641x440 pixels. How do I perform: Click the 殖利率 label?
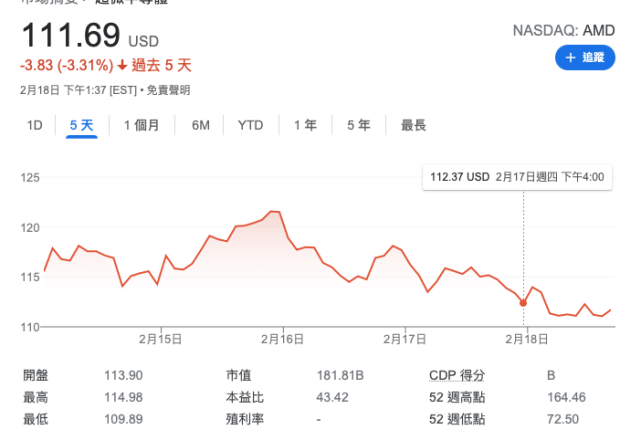point(245,419)
